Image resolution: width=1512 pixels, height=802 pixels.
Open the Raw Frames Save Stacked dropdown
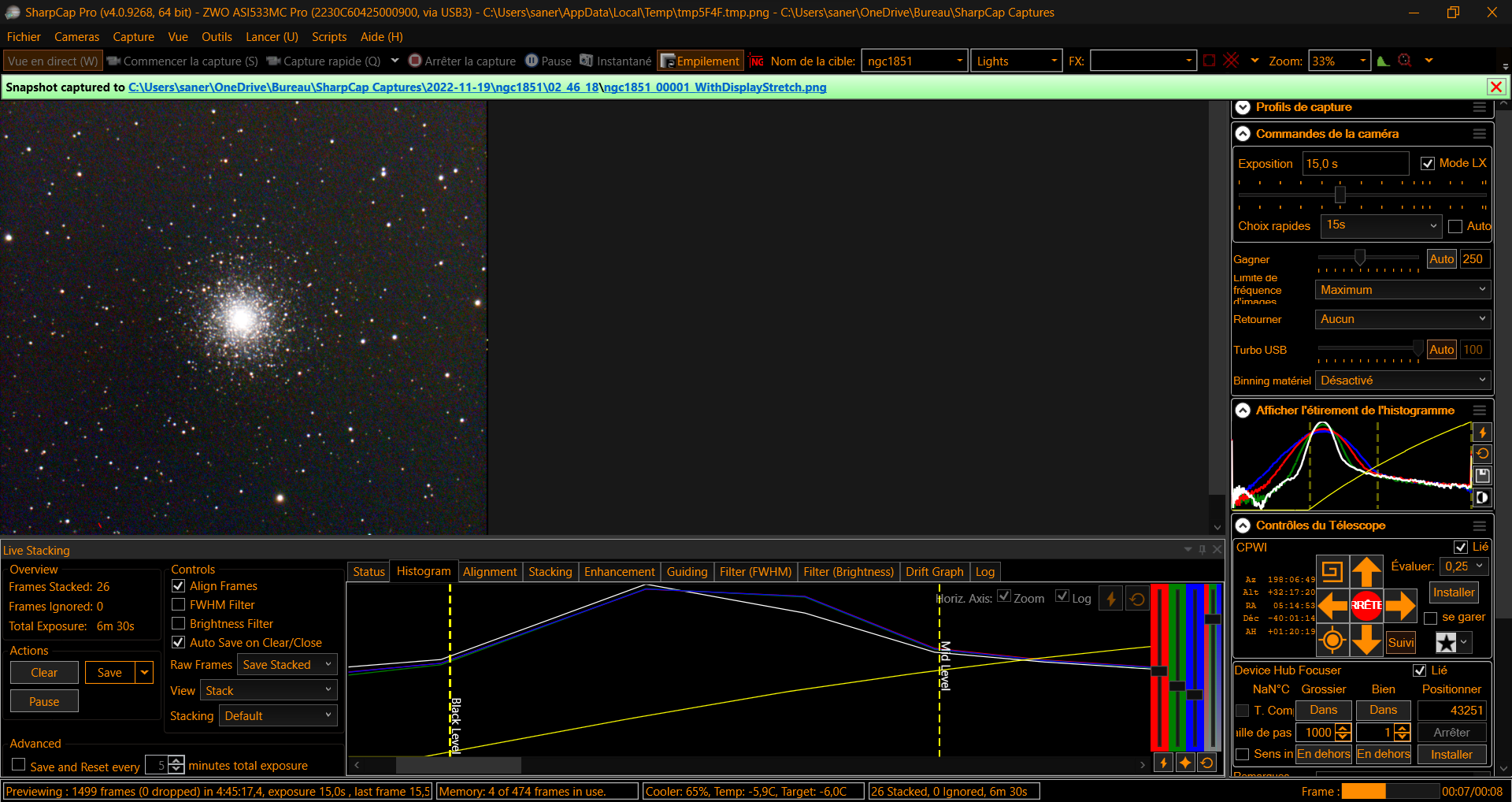coord(287,665)
